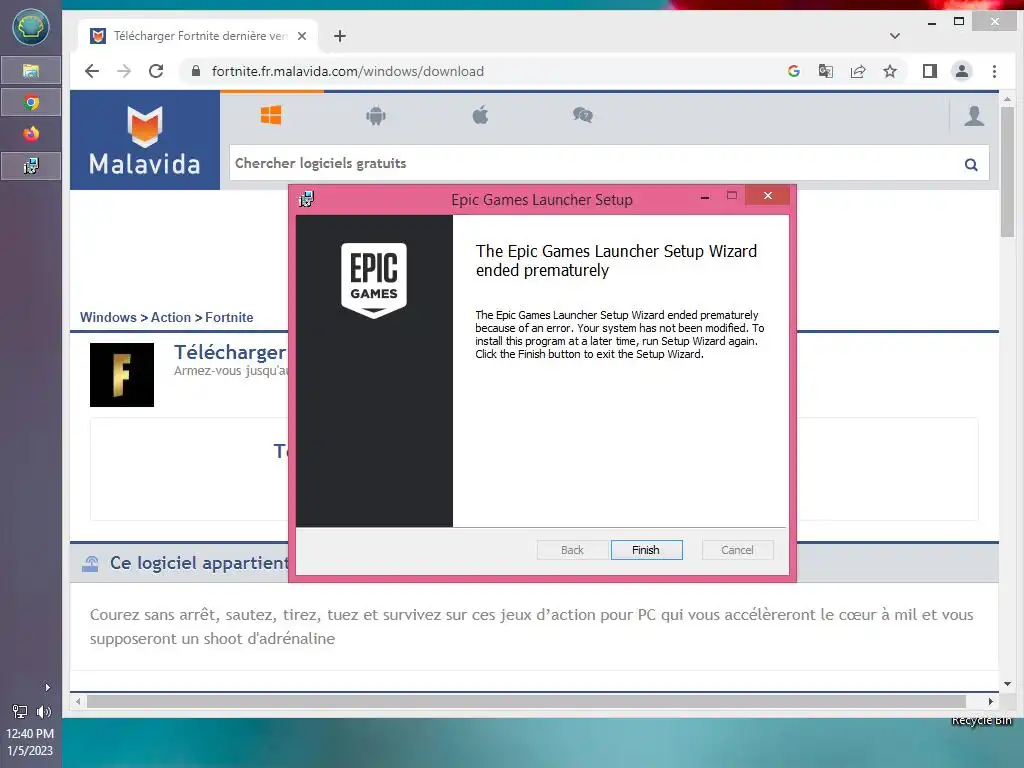
Task: Open Chrome three-dot menu
Action: [x=994, y=71]
